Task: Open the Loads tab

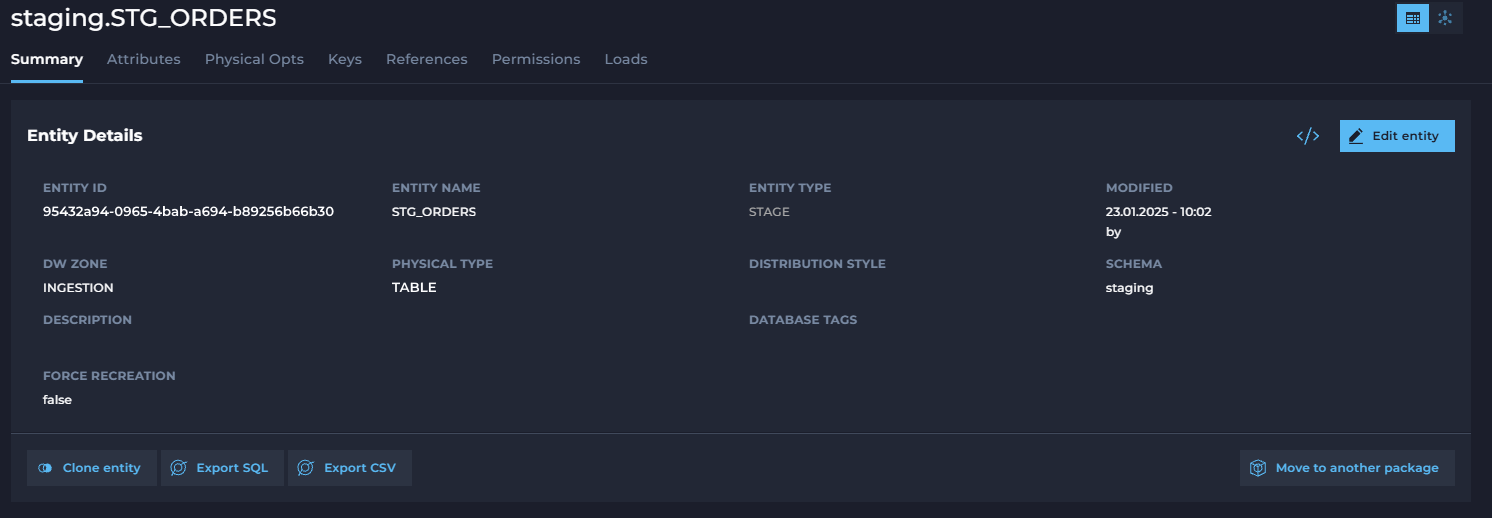Action: [x=626, y=59]
